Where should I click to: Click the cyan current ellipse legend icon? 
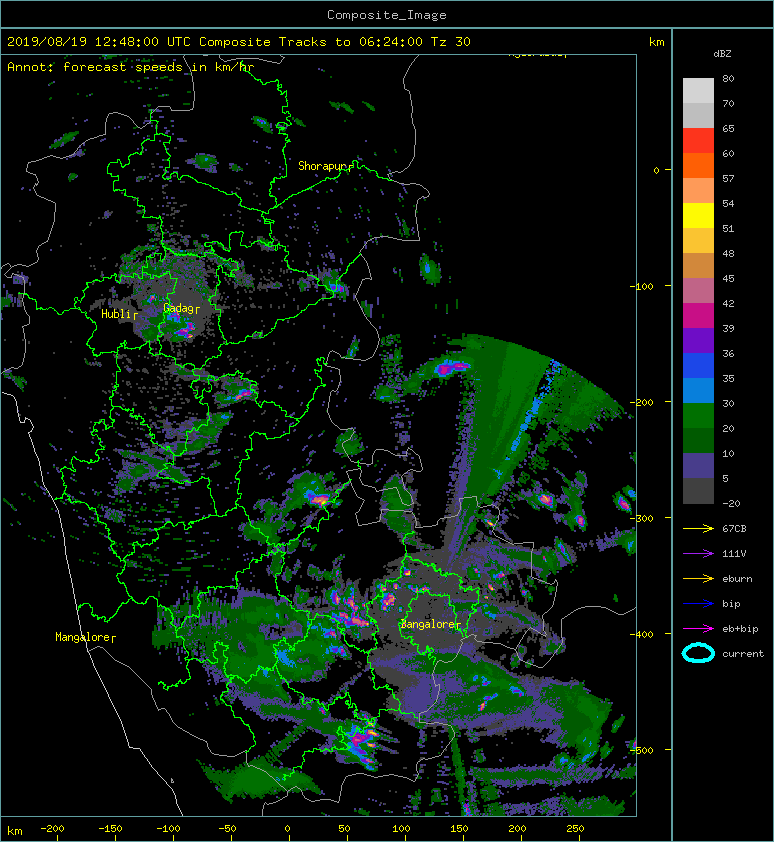(x=698, y=653)
